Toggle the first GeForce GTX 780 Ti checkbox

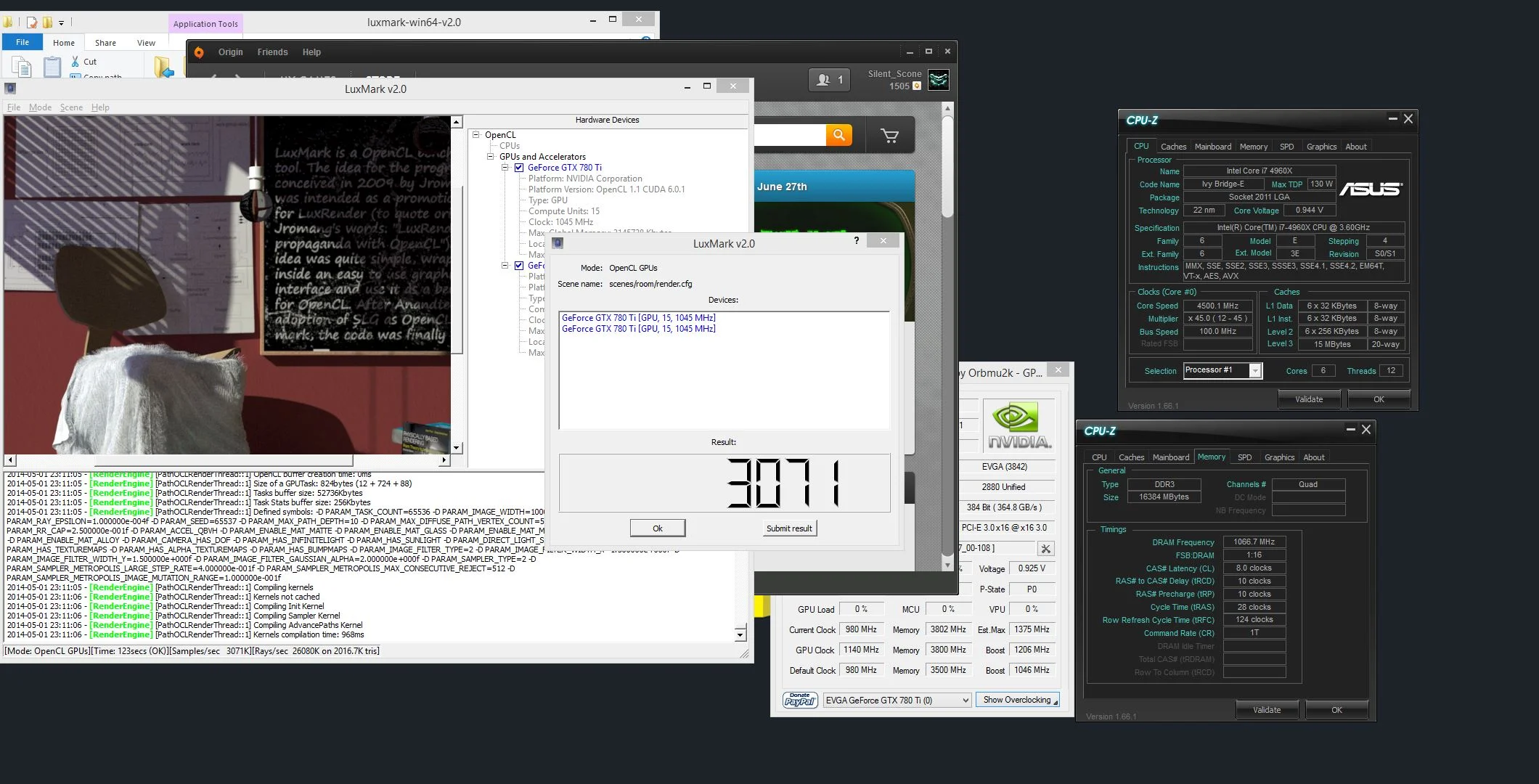[519, 168]
